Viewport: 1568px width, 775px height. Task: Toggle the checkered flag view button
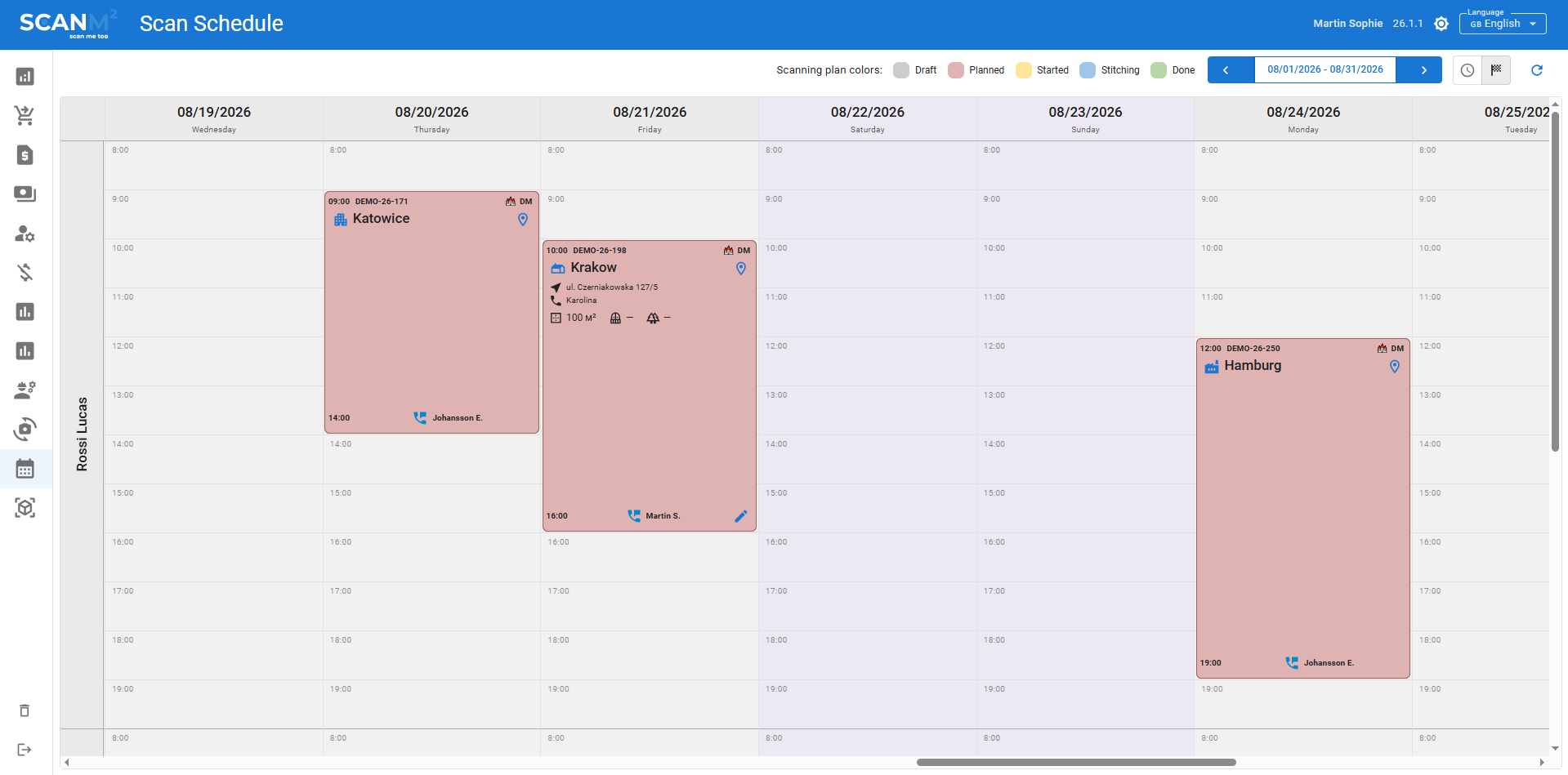[x=1496, y=70]
